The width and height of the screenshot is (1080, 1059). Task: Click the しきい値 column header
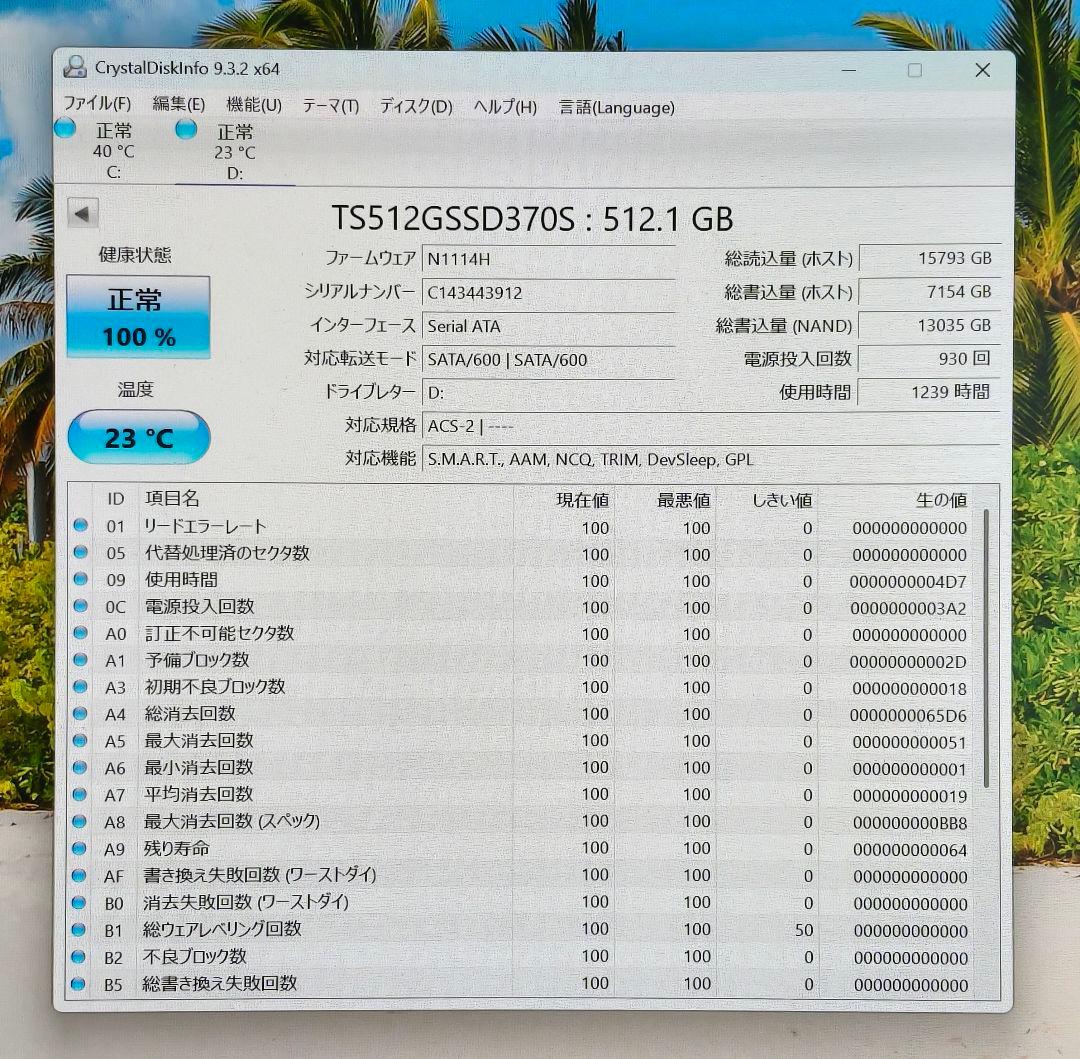(782, 501)
